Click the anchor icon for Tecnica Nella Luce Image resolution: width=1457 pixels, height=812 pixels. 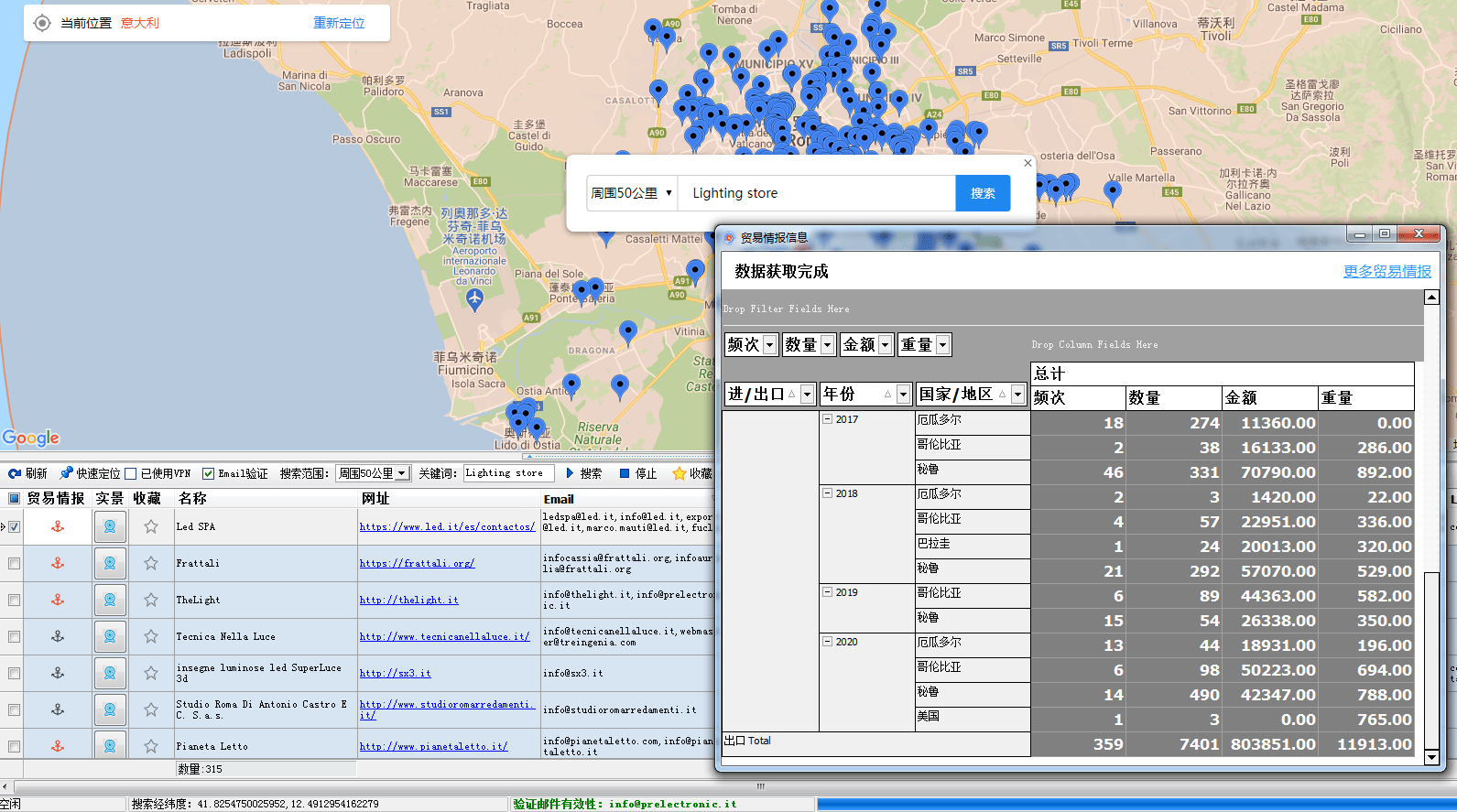tap(57, 636)
